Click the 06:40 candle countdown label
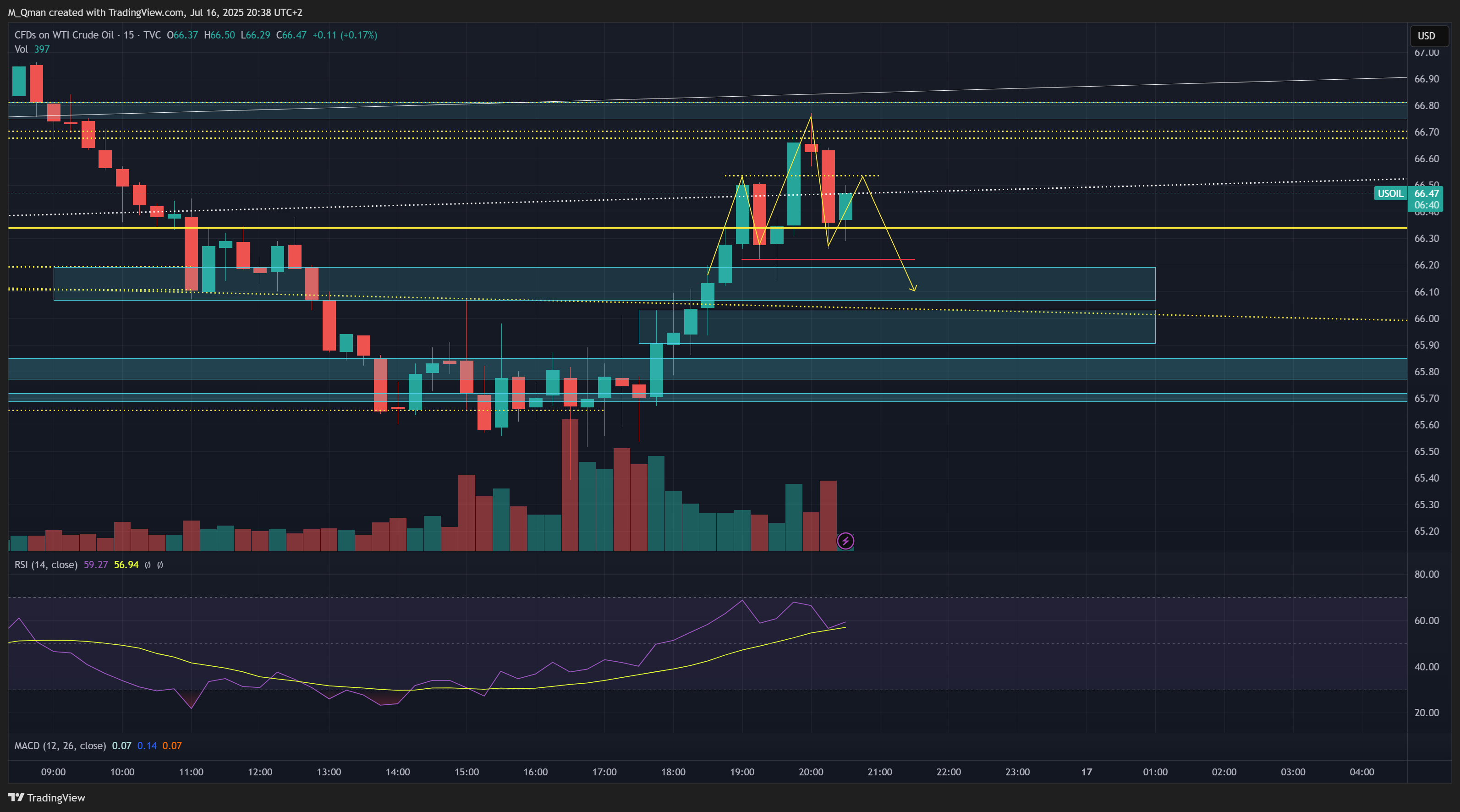Screen dimensions: 1460x812 [1426, 205]
